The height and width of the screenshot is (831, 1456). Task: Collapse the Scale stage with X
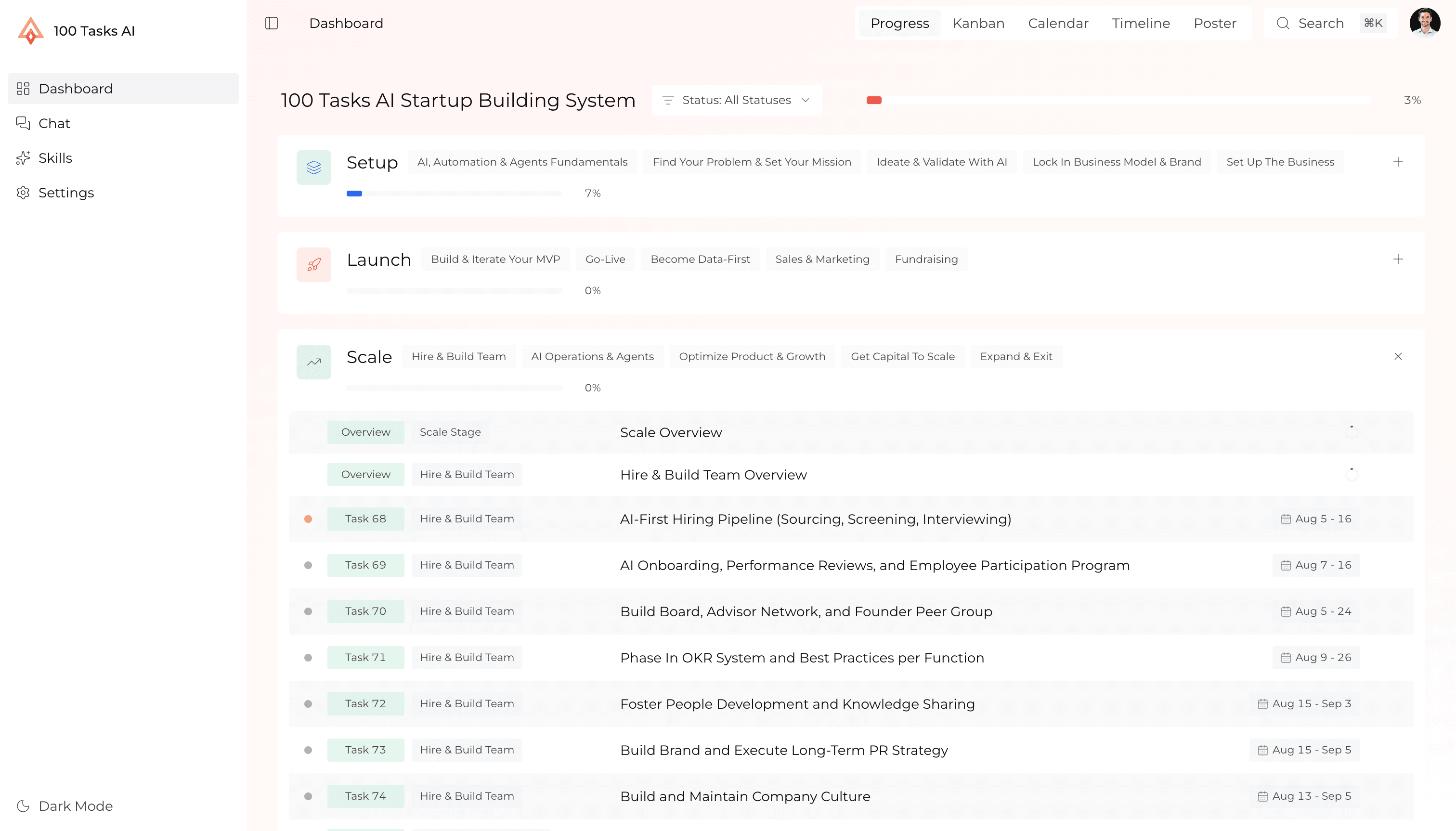[x=1398, y=357]
